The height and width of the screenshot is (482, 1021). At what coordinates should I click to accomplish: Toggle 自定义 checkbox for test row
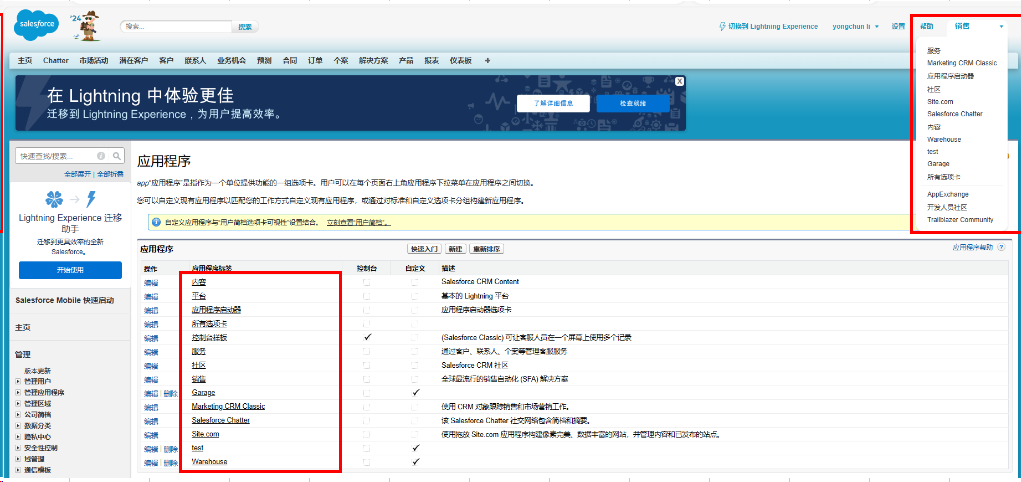415,448
